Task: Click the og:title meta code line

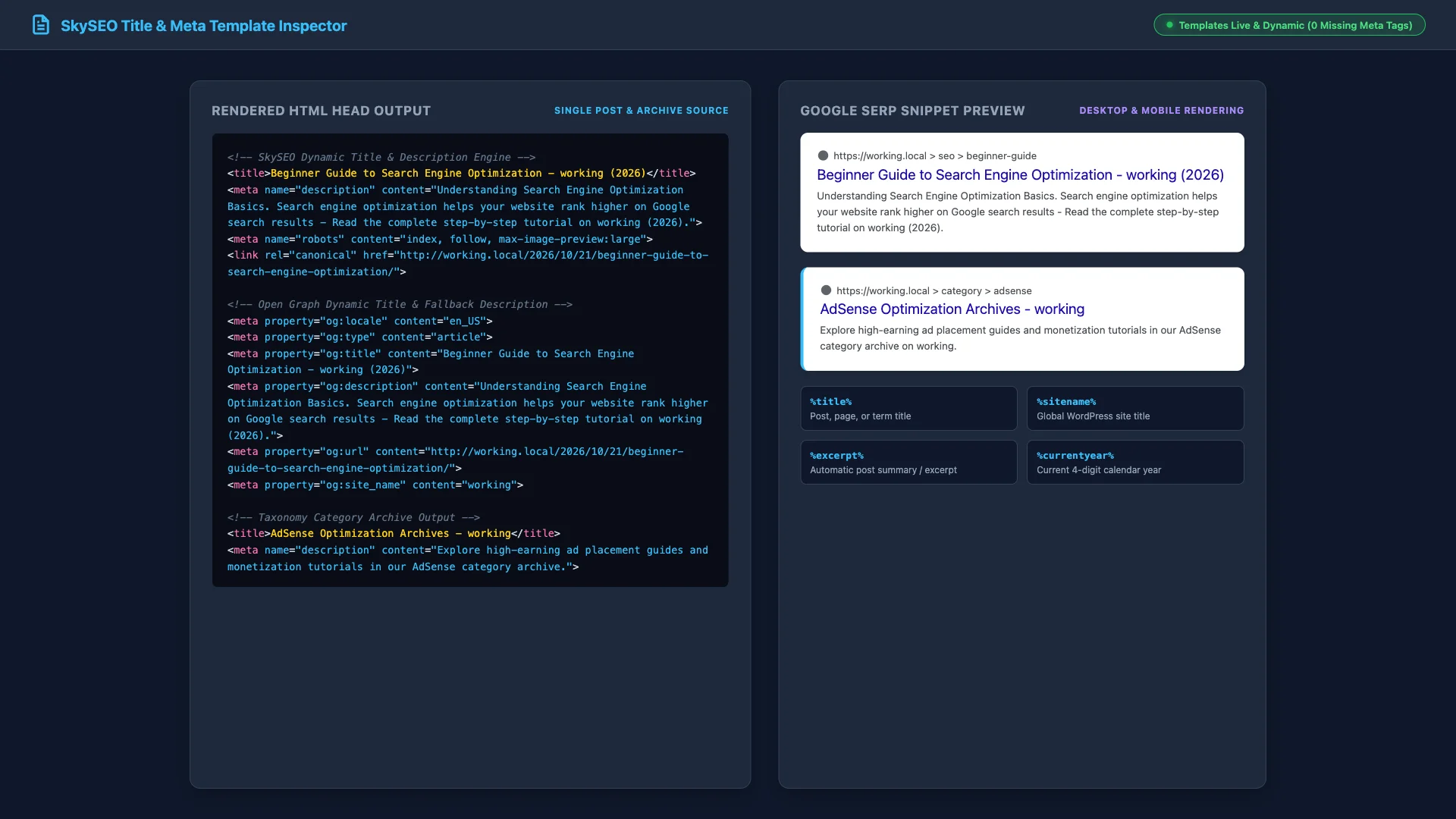Action: (x=431, y=362)
